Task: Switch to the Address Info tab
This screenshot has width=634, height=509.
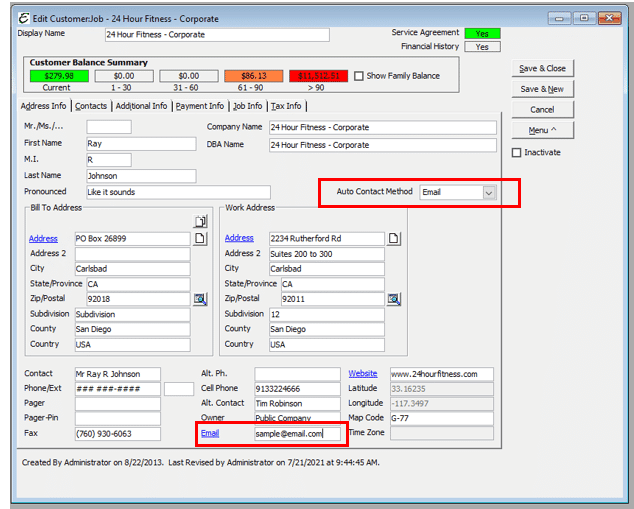Action: point(44,106)
